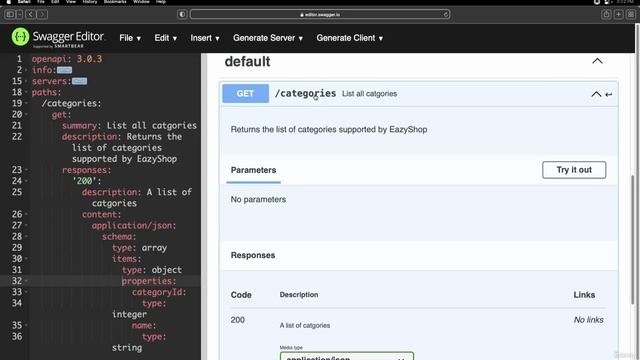Click the Responses section heading
The width and height of the screenshot is (640, 360).
pos(253,256)
